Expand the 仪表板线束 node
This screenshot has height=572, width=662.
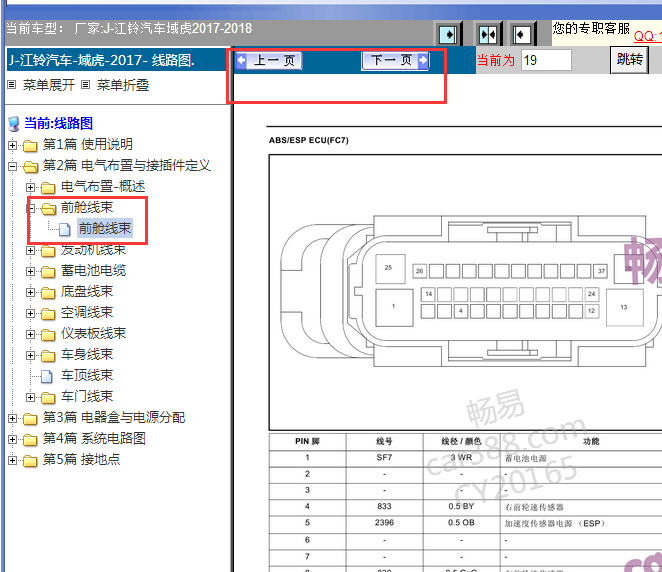30,334
